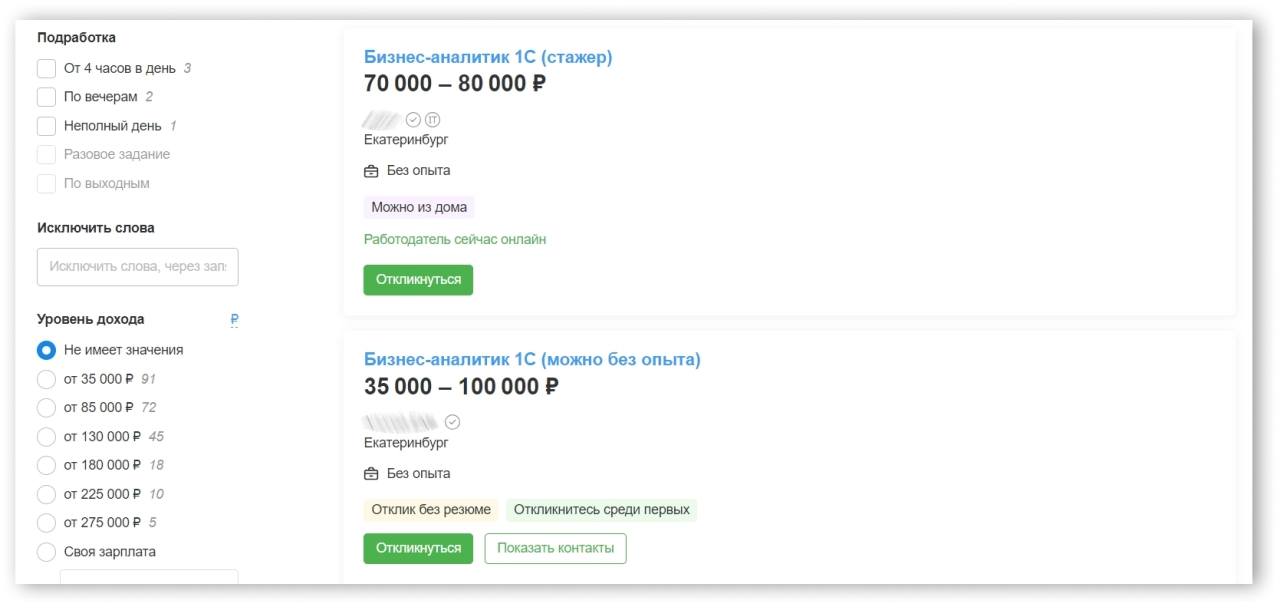Pick the 'Не имеет значения' income option
This screenshot has width=1280, height=607.
[46, 350]
